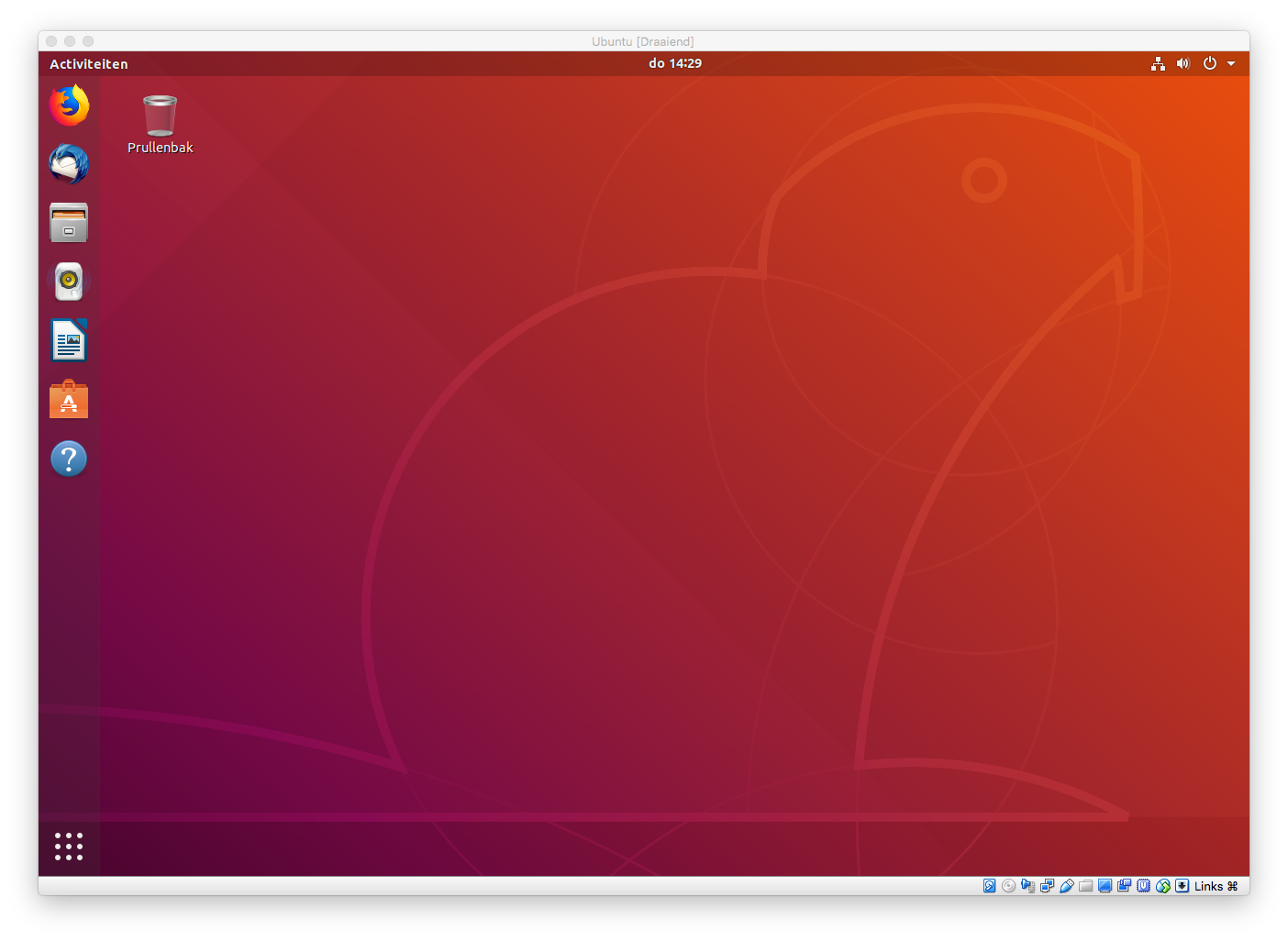Click the wired network icon in top bar
1288x941 pixels.
coord(1158,63)
